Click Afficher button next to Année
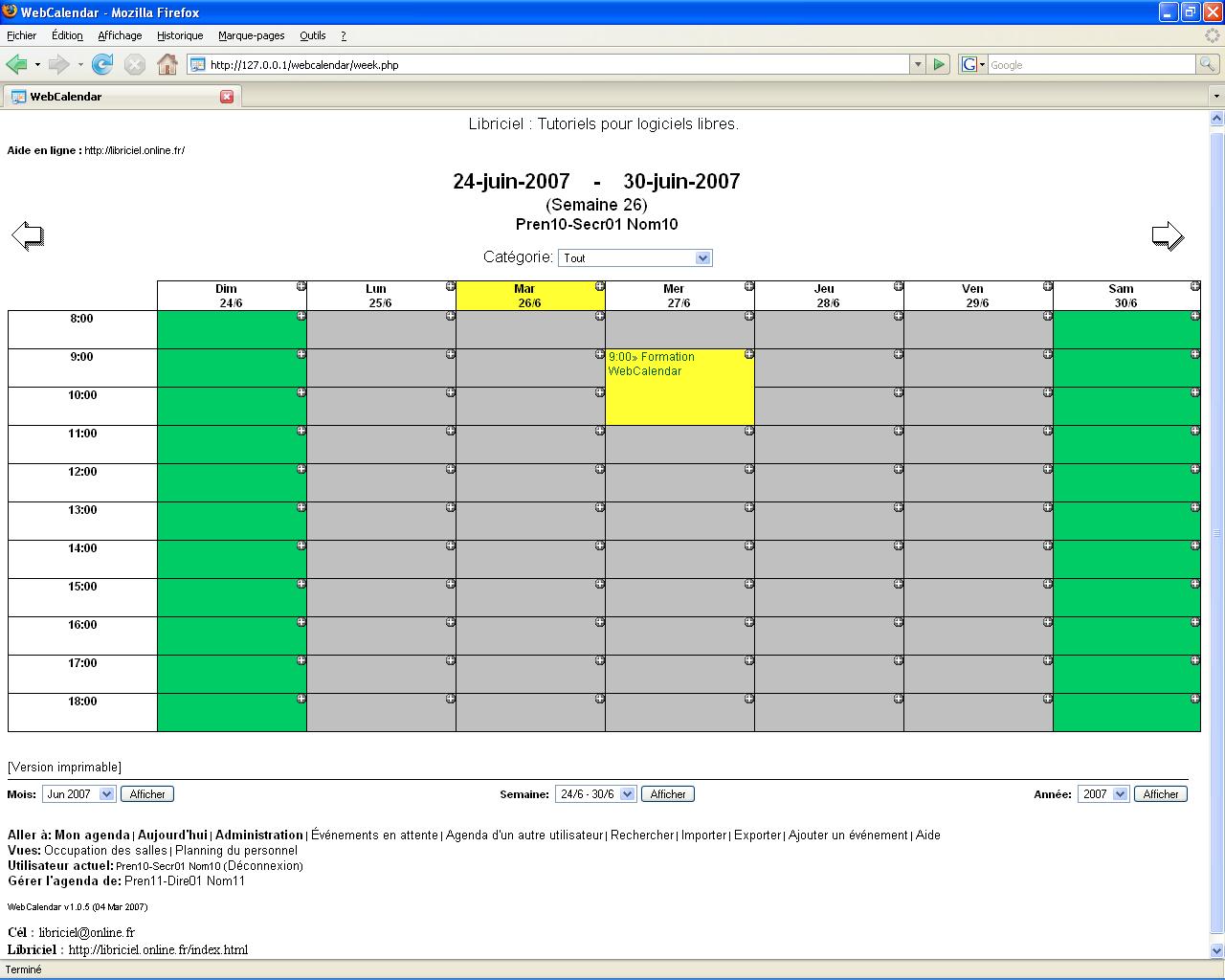 pos(1161,794)
